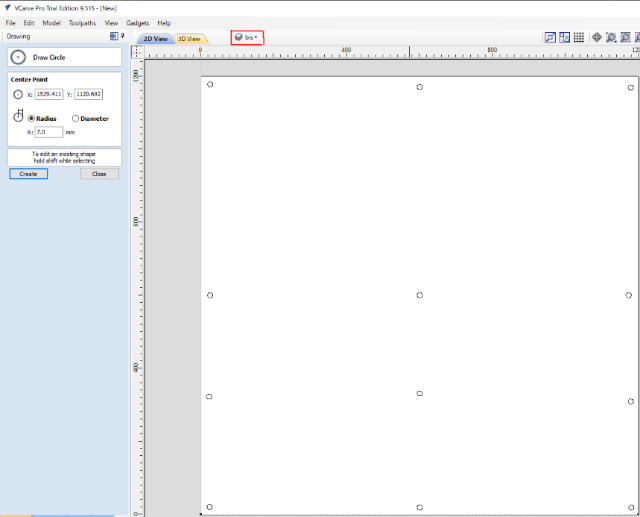This screenshot has width=640, height=517.
Task: Open the 'bis' layer dropdown
Action: click(x=247, y=38)
